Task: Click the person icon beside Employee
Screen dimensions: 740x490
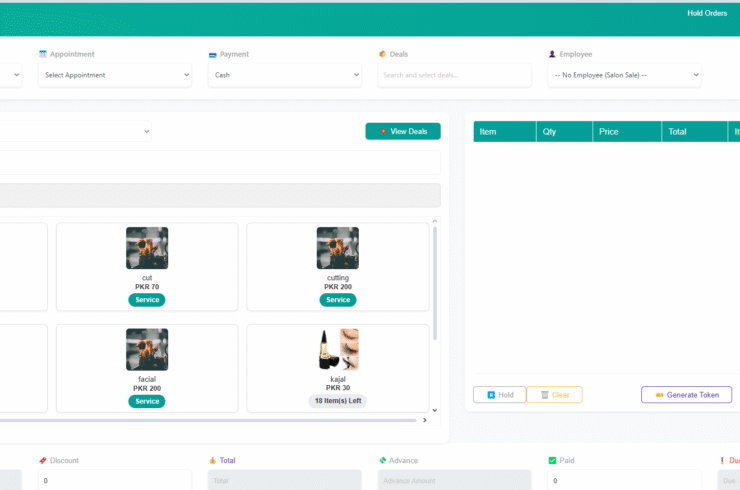Action: tap(552, 54)
